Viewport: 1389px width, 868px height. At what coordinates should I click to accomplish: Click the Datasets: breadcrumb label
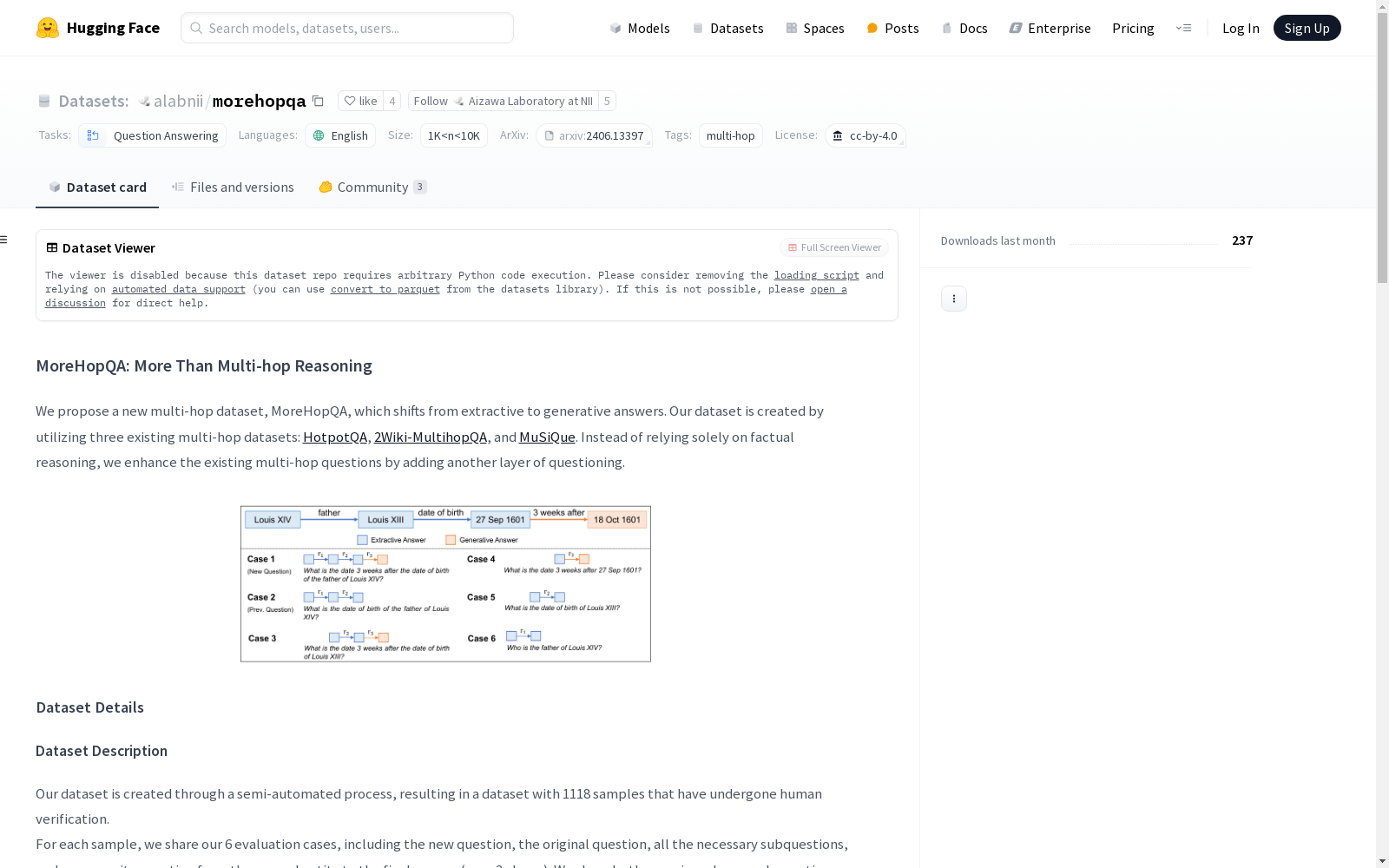(x=94, y=101)
